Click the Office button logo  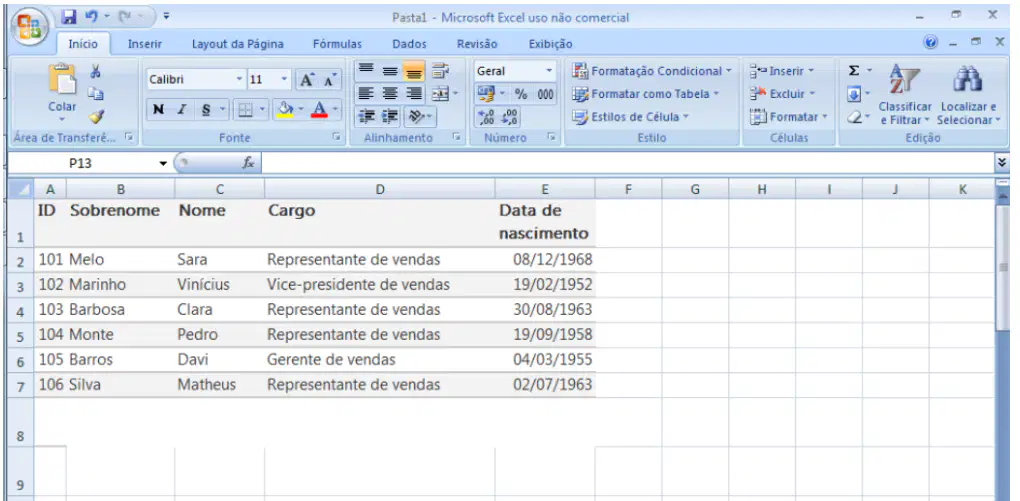[28, 27]
